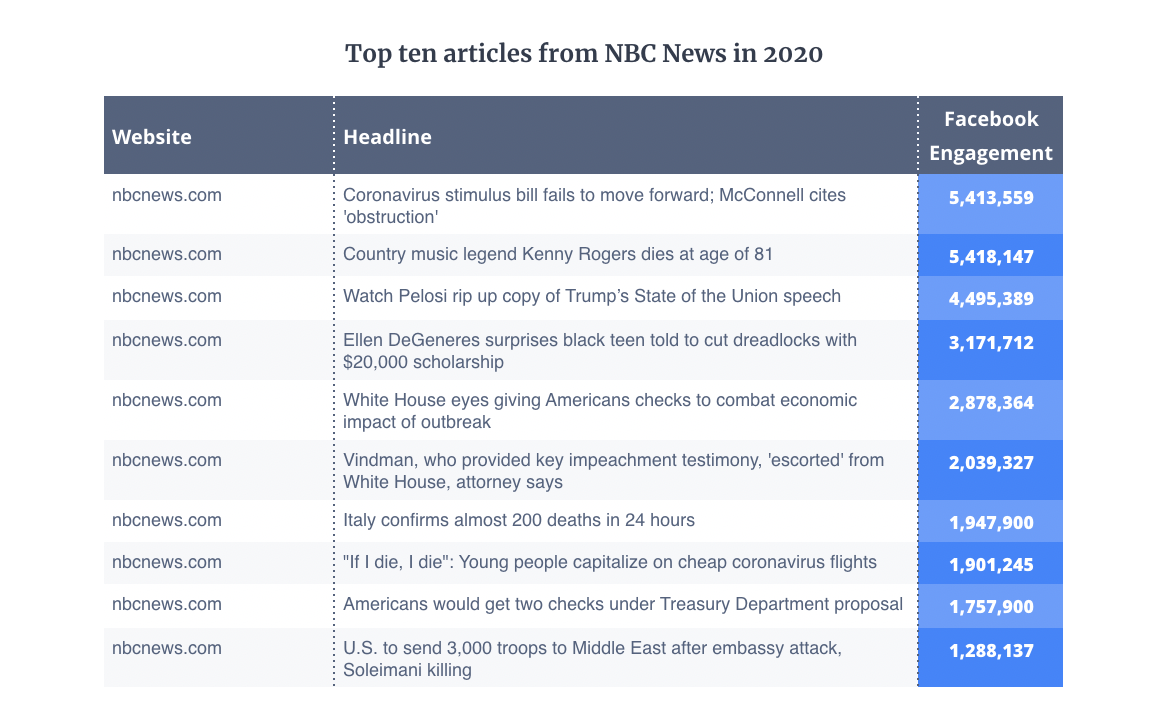
Task: Click the Italy confirms 200 deaths headline
Action: 518,521
